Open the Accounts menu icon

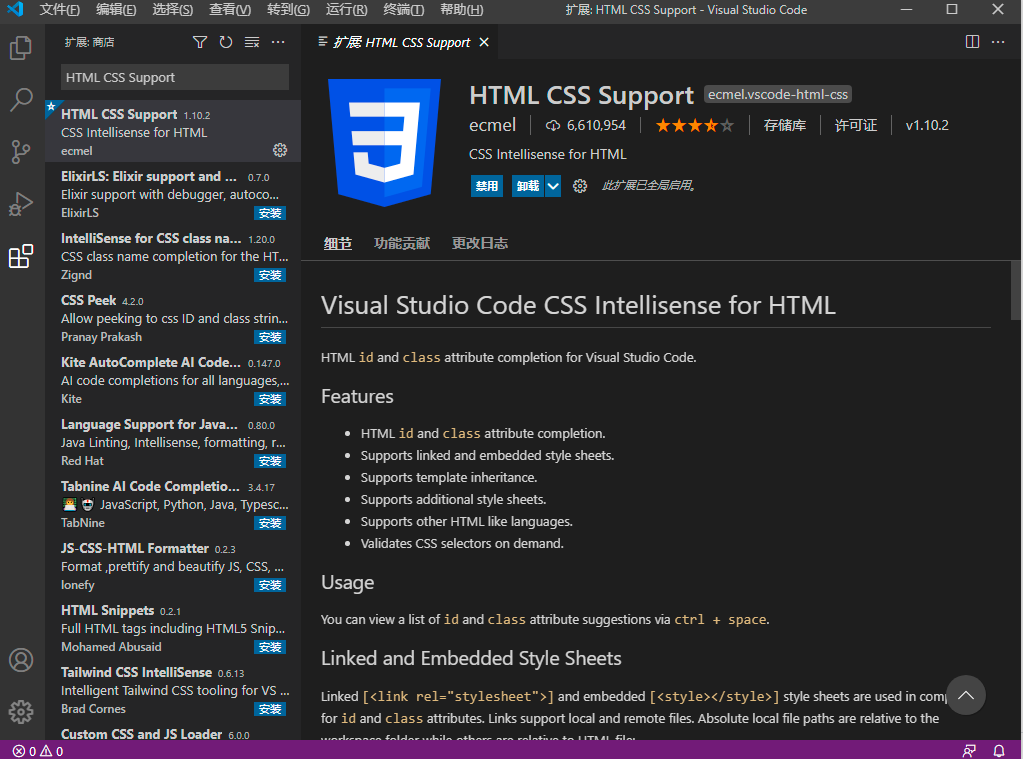[x=21, y=660]
